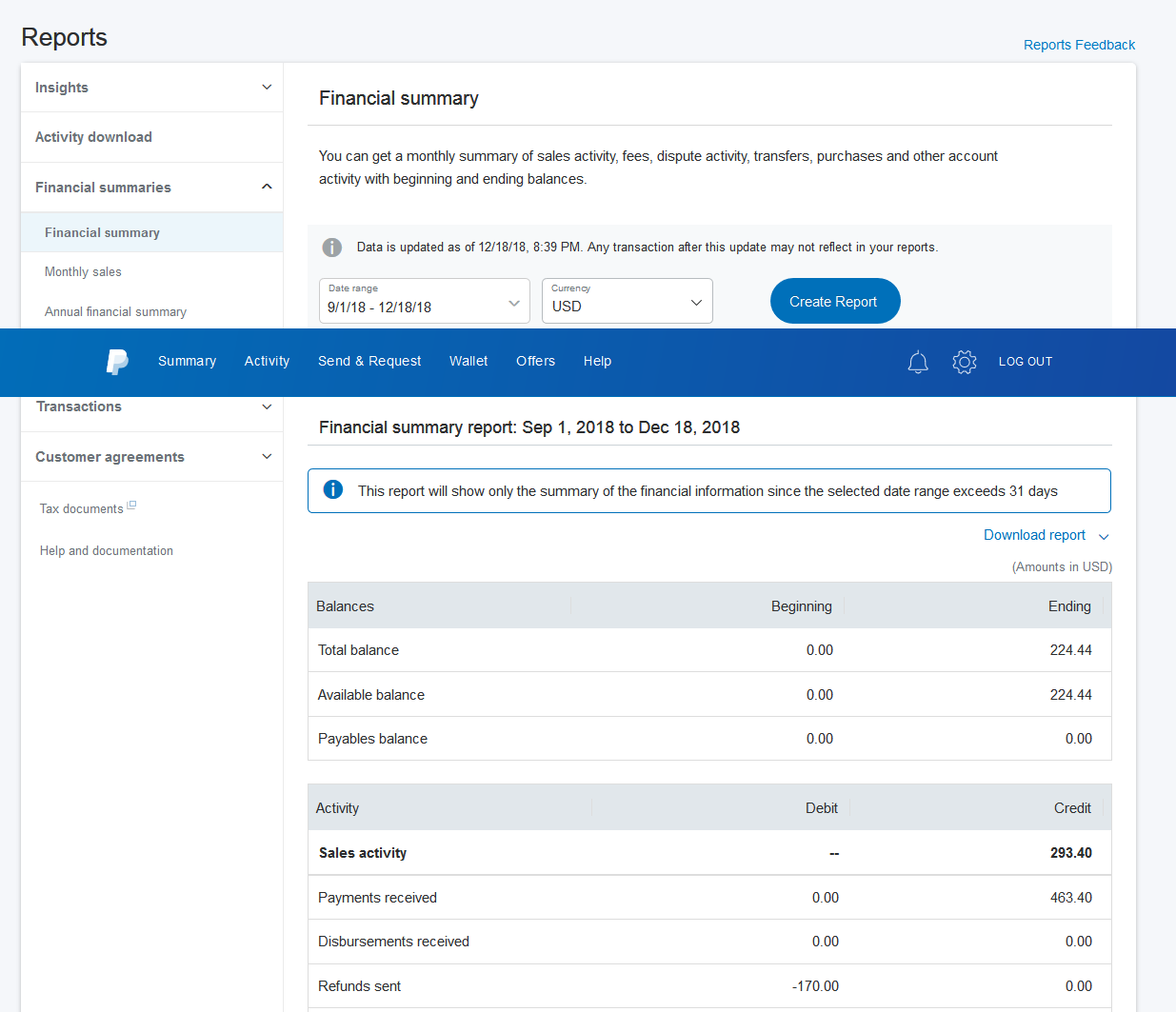This screenshot has height=1012, width=1176.
Task: Click the Disbursements received row label
Action: point(393,942)
